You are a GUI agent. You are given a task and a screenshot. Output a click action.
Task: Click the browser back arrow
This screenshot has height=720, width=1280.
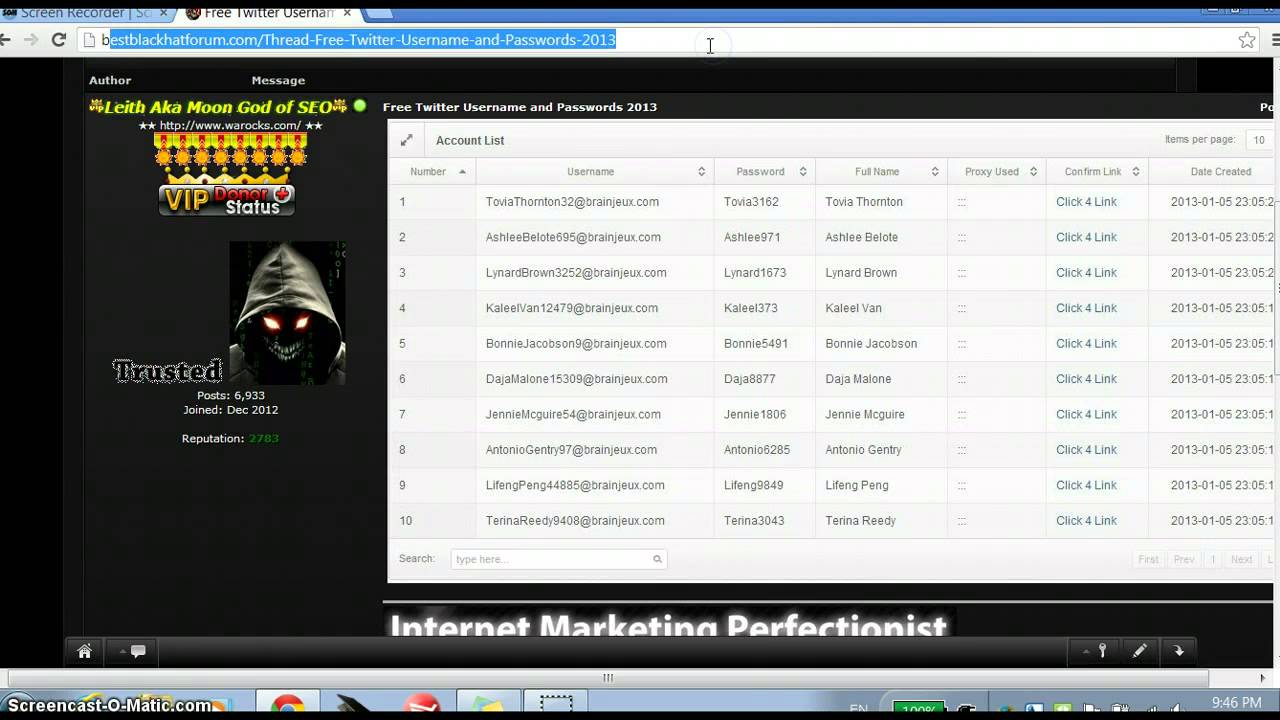coord(5,40)
